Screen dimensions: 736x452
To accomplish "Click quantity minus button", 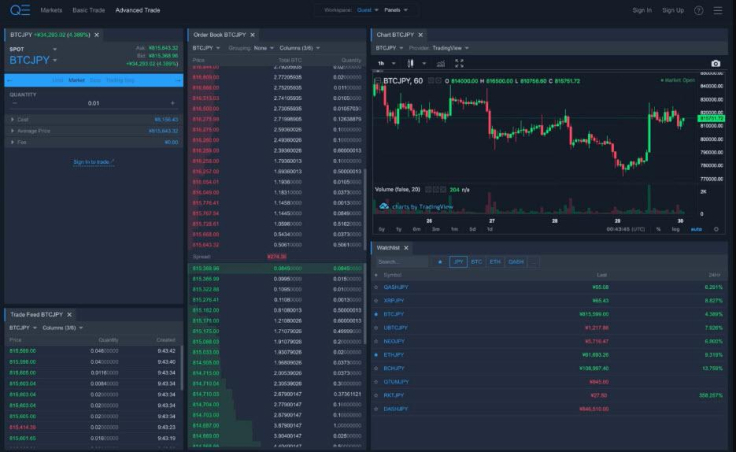I will point(15,103).
